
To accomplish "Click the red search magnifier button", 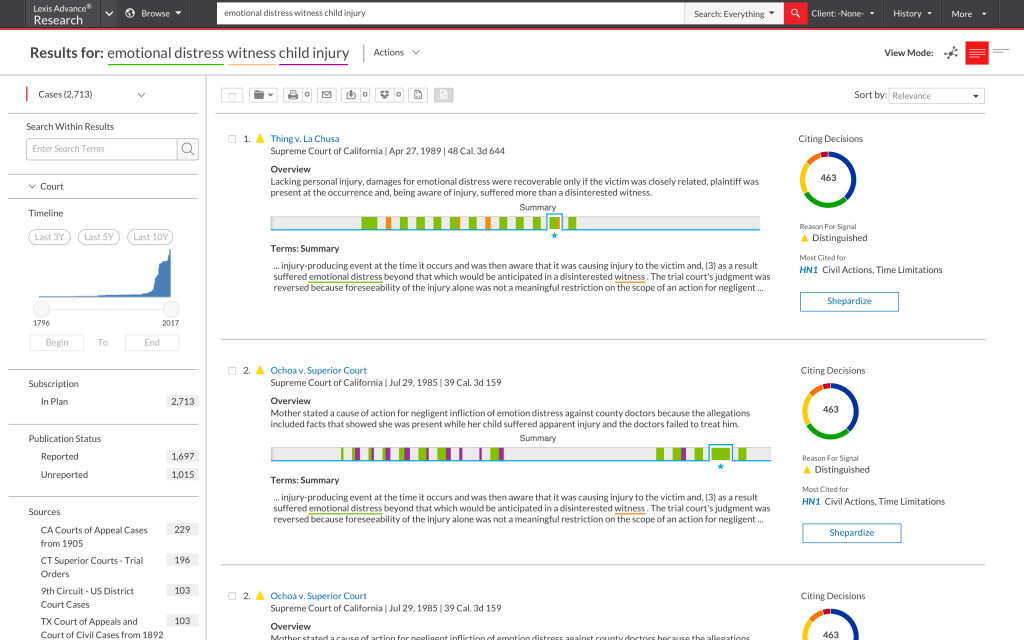I will point(795,14).
